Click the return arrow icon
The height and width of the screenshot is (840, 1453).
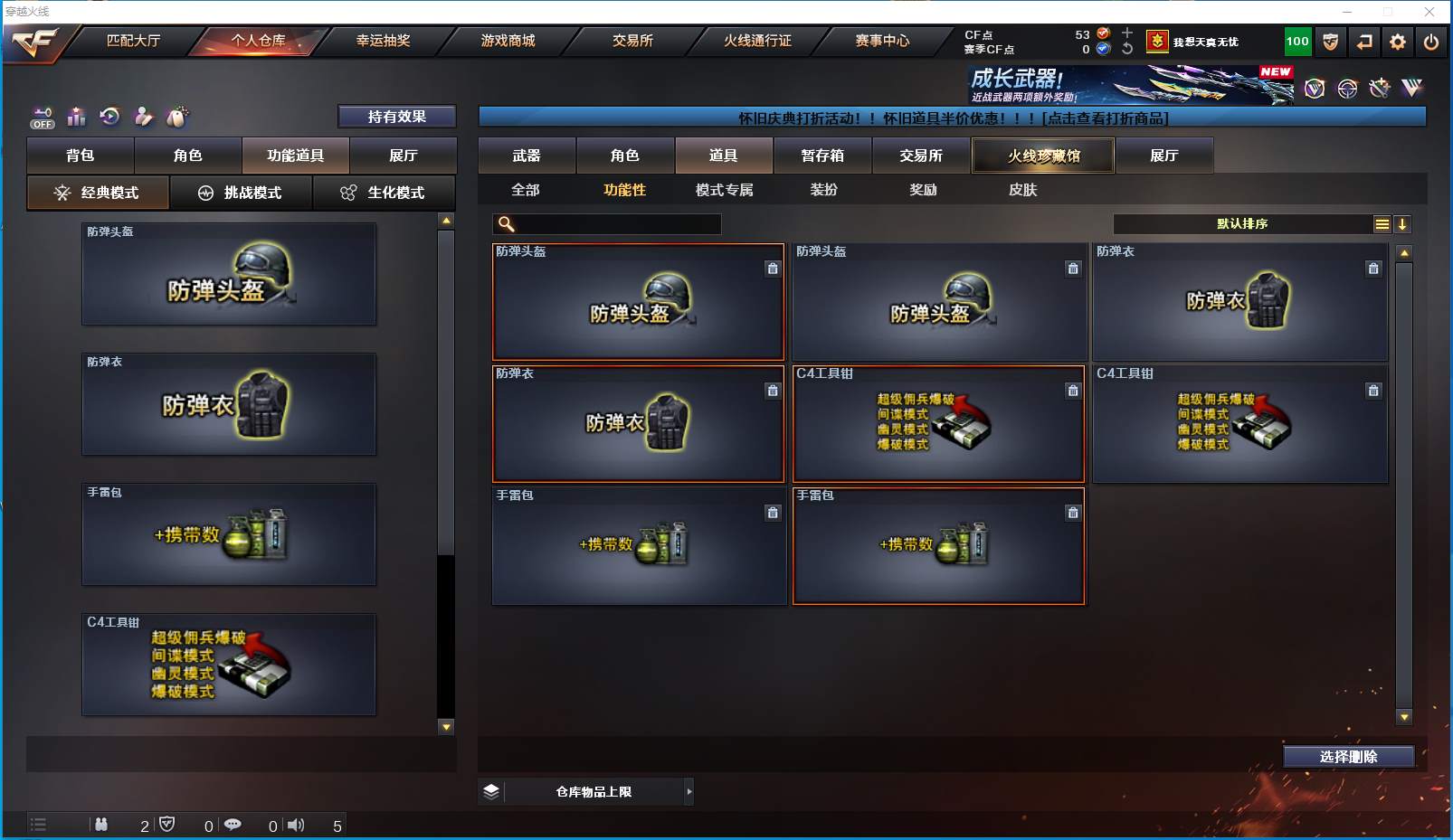point(1364,42)
